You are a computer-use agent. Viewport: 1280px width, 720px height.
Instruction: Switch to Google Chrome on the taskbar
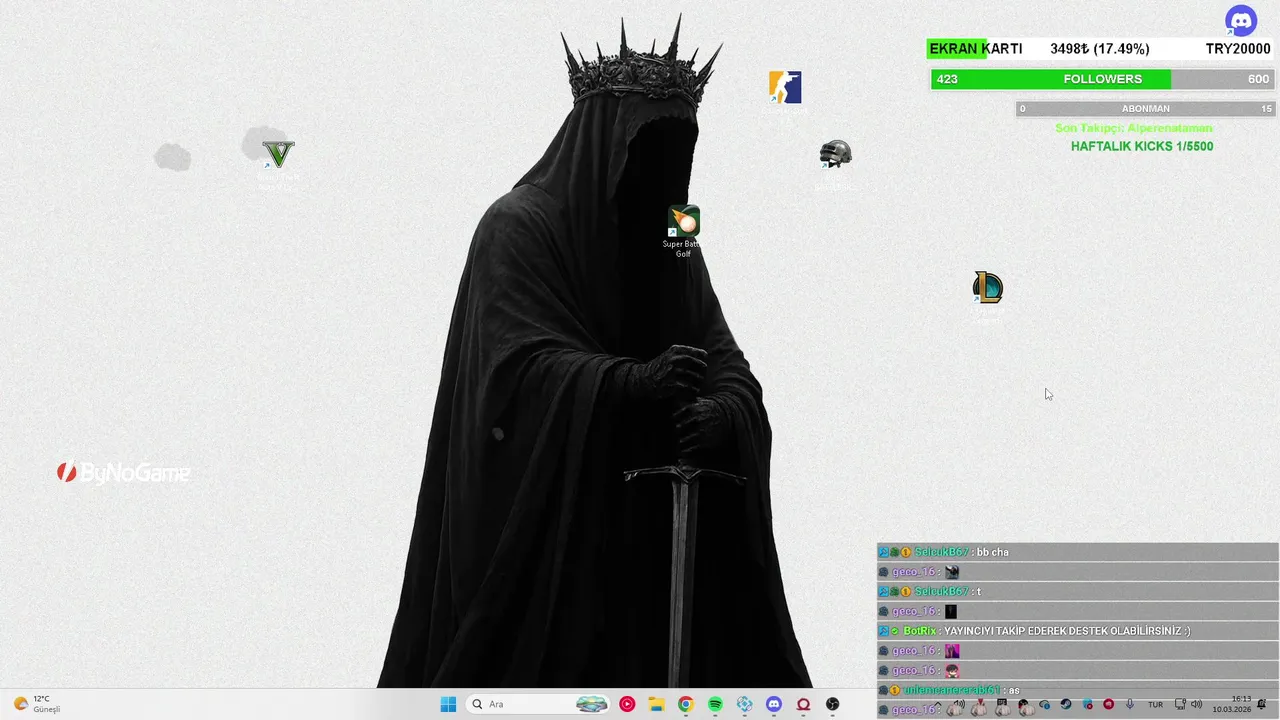[685, 704]
